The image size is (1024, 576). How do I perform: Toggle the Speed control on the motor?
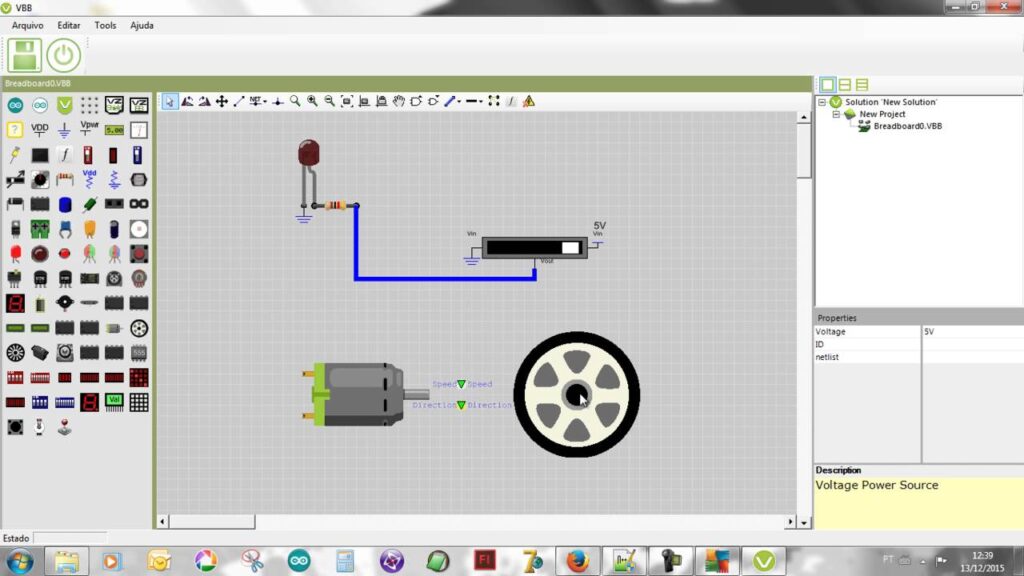tap(459, 383)
